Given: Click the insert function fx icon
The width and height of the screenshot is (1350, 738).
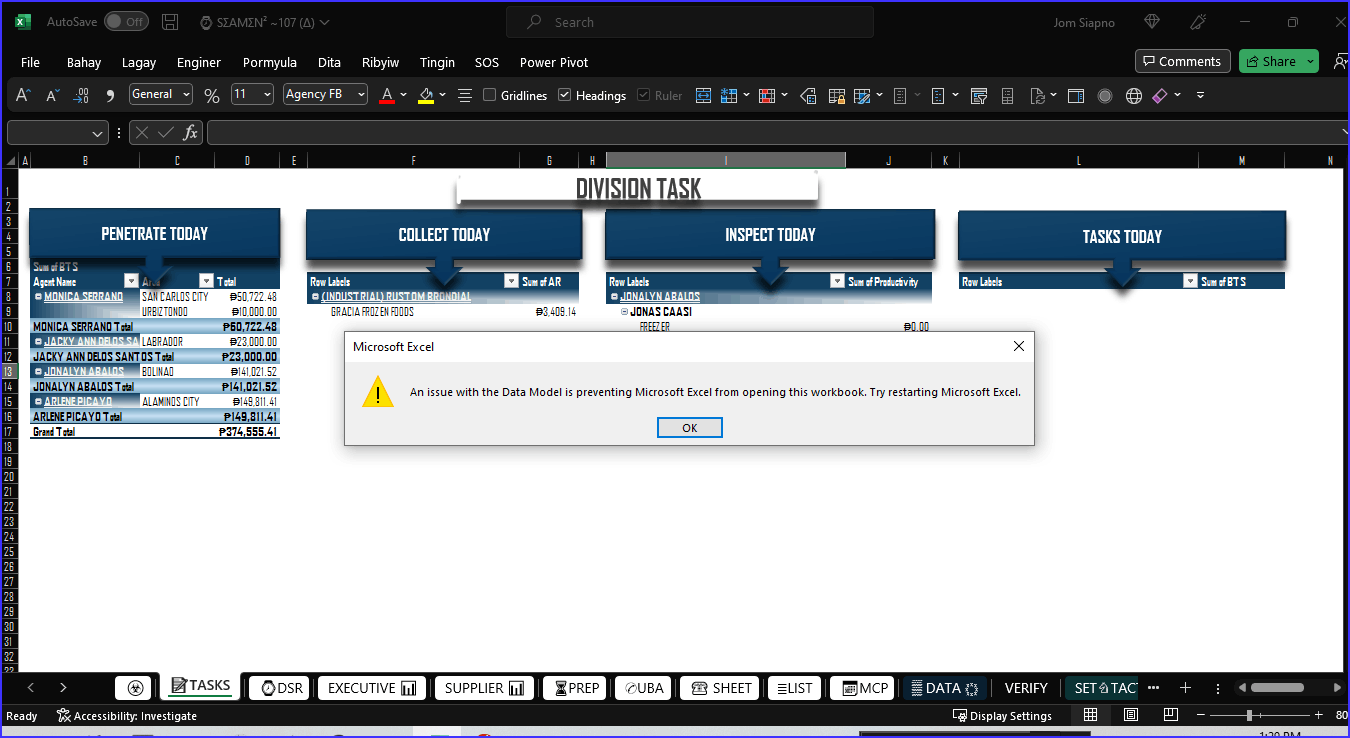Looking at the screenshot, I should 190,132.
